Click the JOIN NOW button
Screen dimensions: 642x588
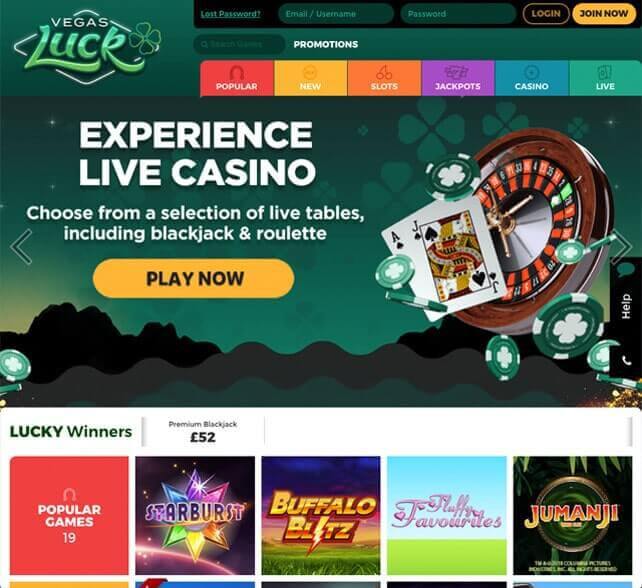604,14
